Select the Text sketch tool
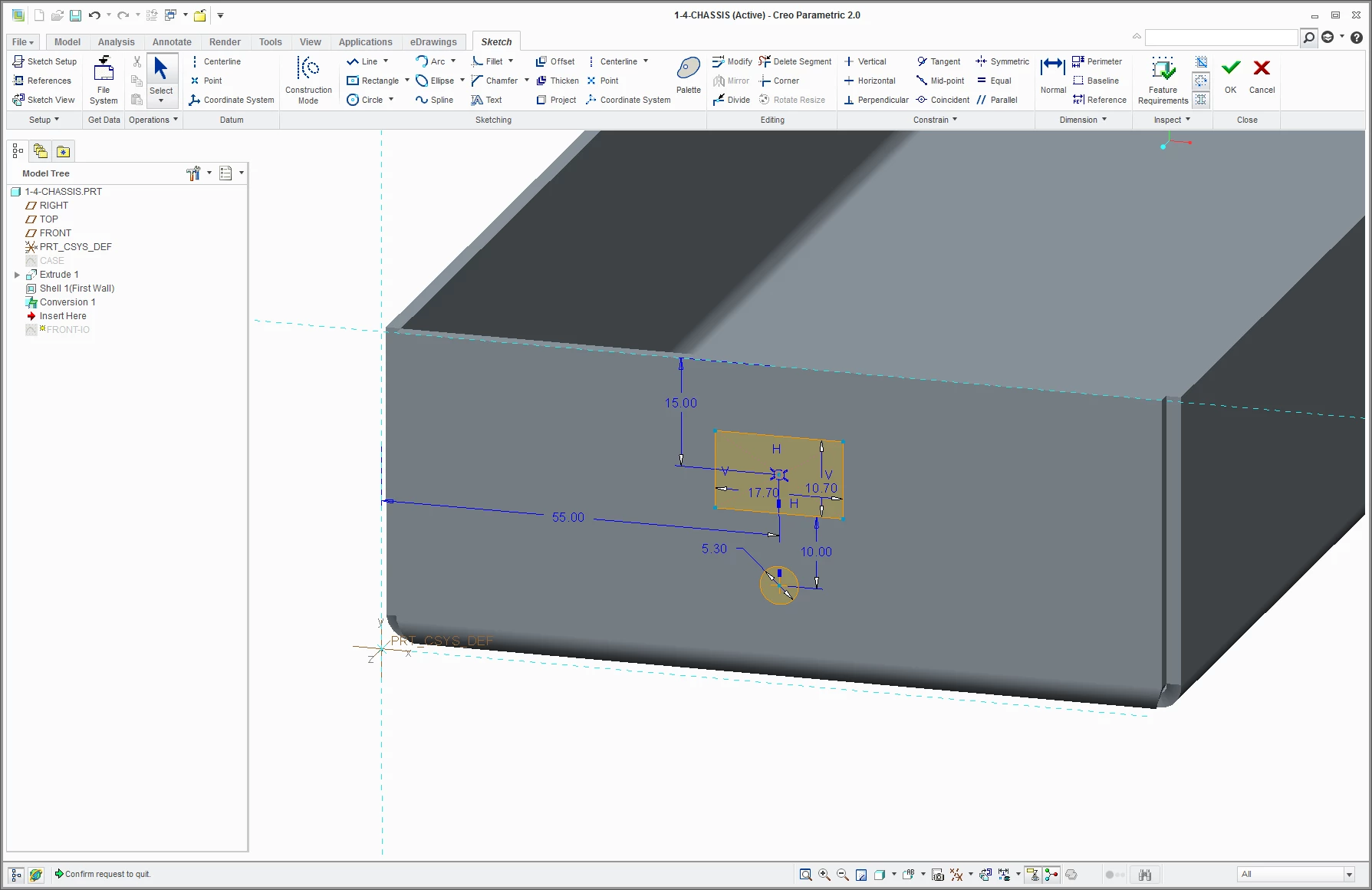Image resolution: width=1372 pixels, height=890 pixels. pyautogui.click(x=486, y=100)
